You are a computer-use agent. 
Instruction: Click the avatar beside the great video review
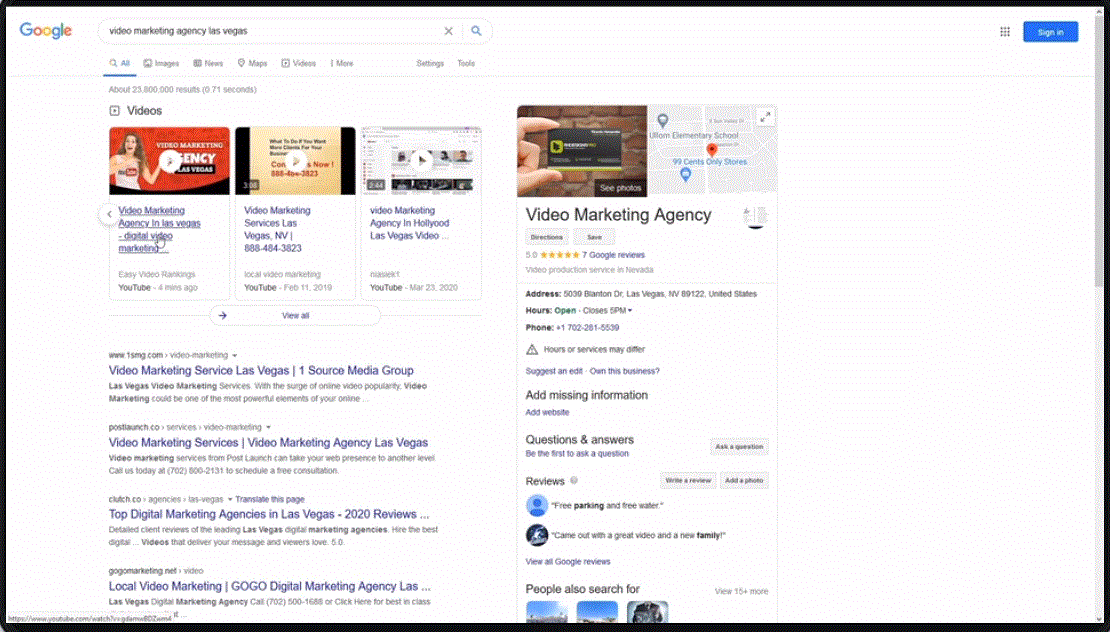537,535
